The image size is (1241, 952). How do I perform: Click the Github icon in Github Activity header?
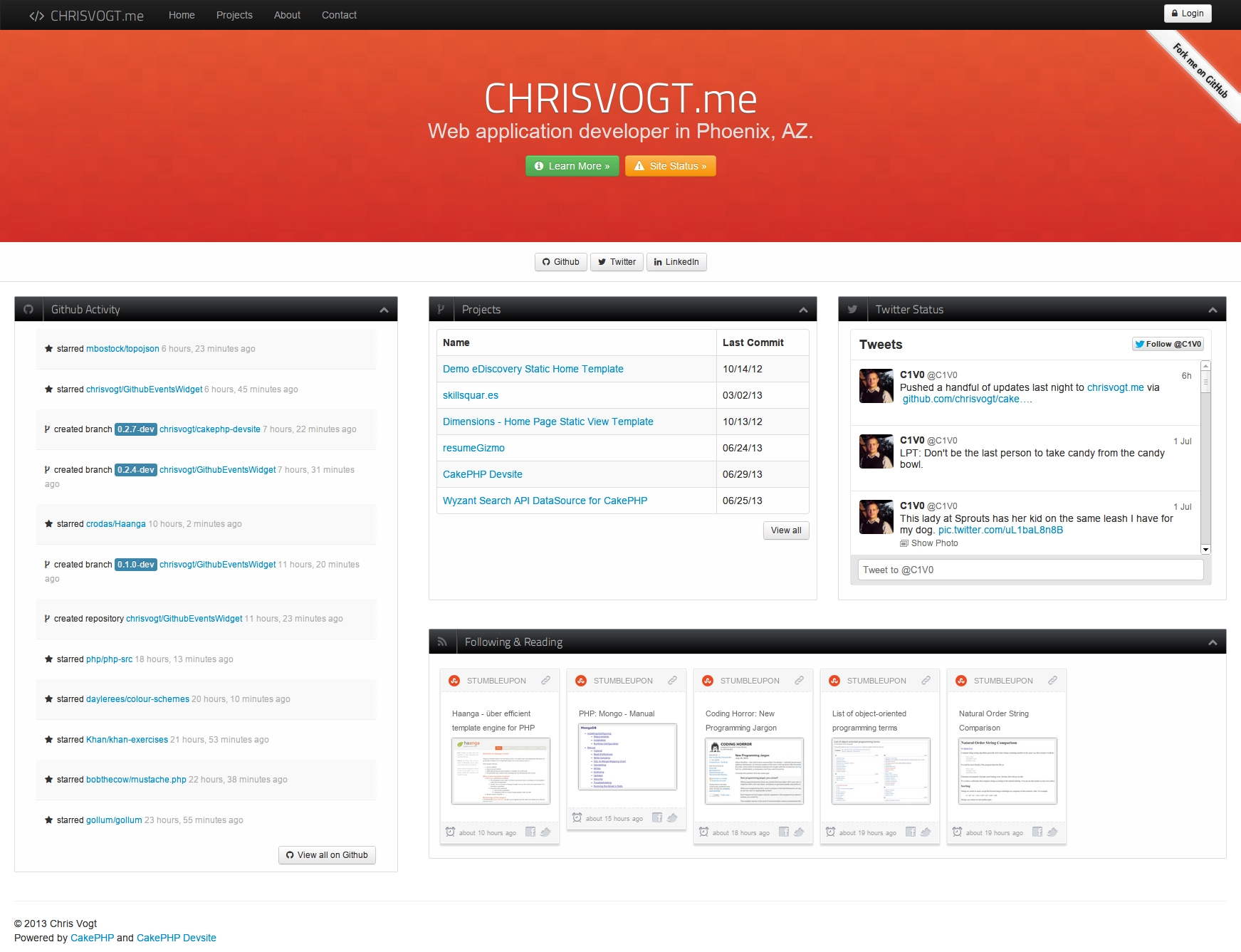coord(28,309)
